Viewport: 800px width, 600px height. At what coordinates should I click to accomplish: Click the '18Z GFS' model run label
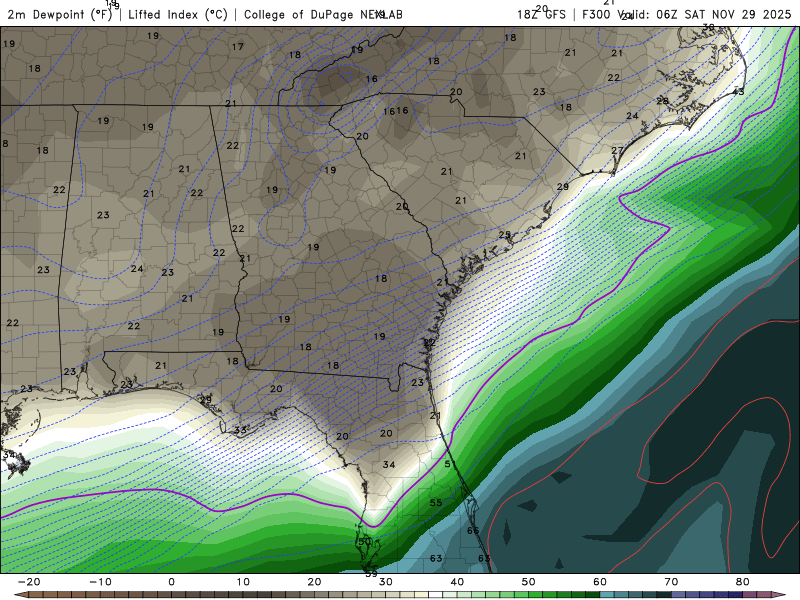click(541, 14)
